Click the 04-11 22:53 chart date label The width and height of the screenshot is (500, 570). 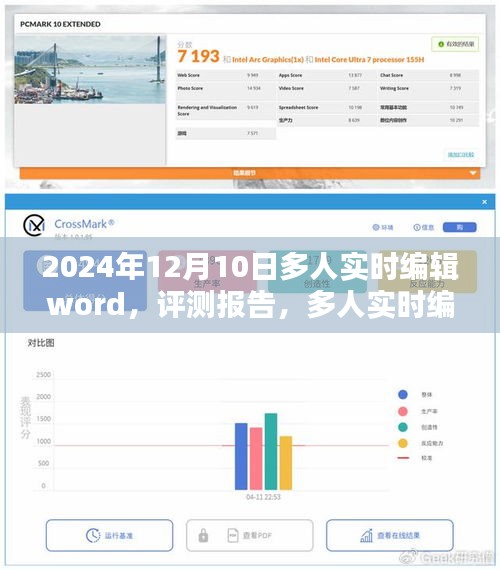(x=263, y=497)
